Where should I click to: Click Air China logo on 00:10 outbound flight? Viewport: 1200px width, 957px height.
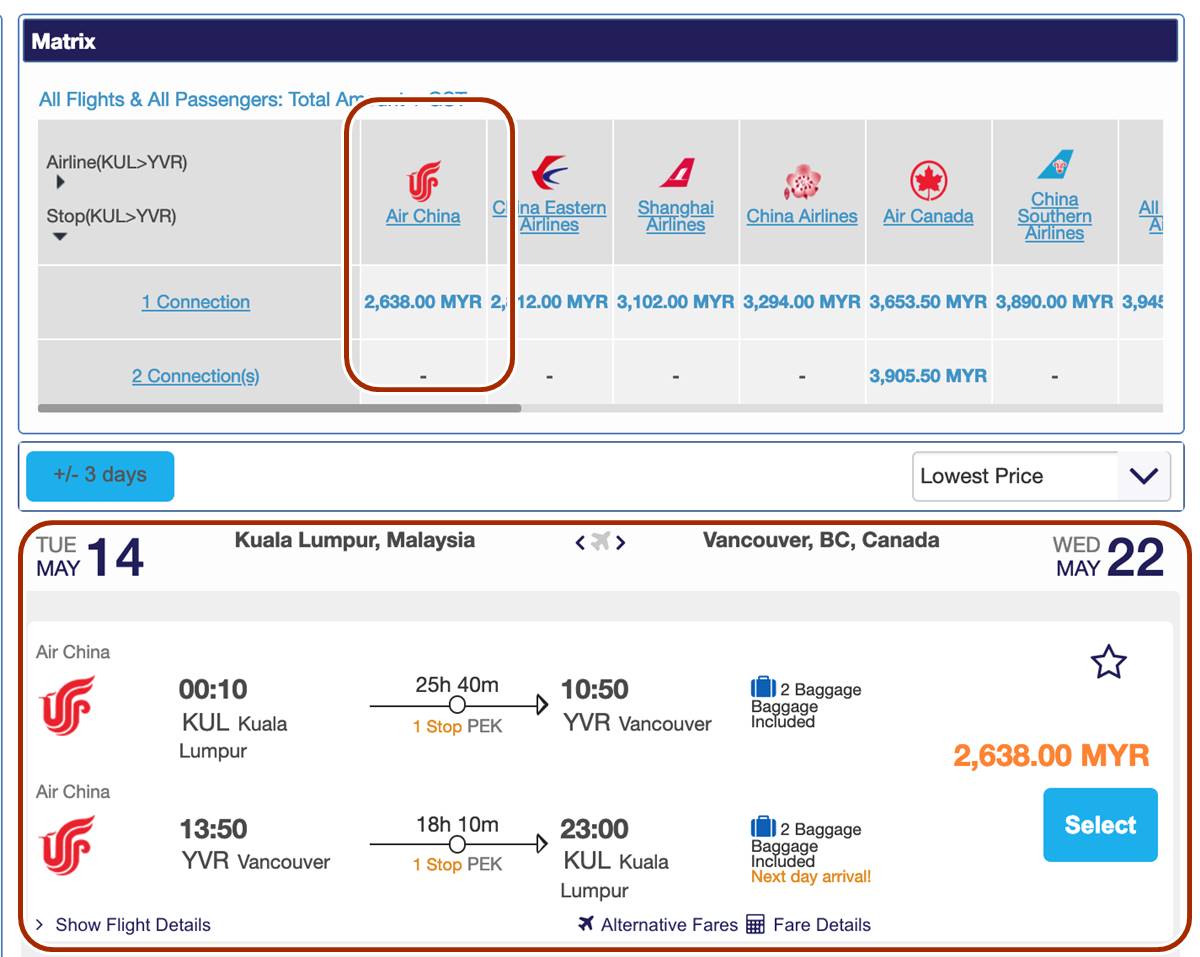68,705
